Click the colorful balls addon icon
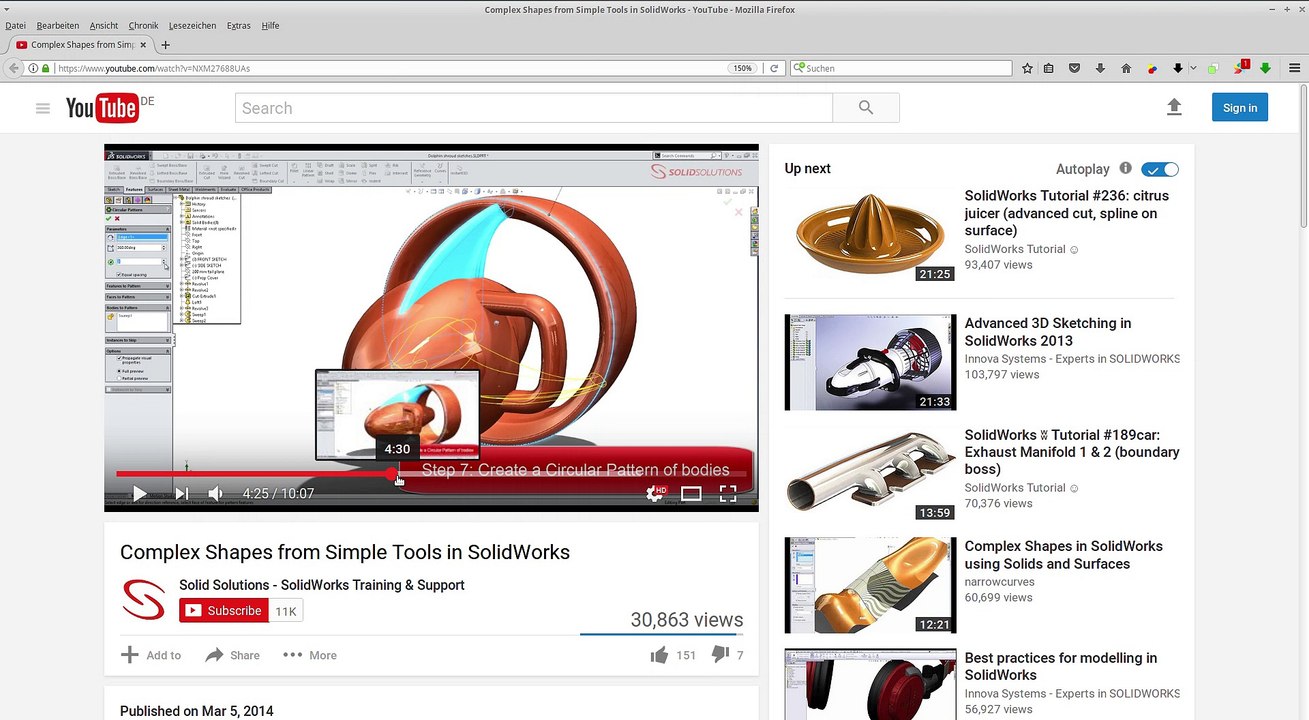The width and height of the screenshot is (1309, 720). [x=1152, y=68]
